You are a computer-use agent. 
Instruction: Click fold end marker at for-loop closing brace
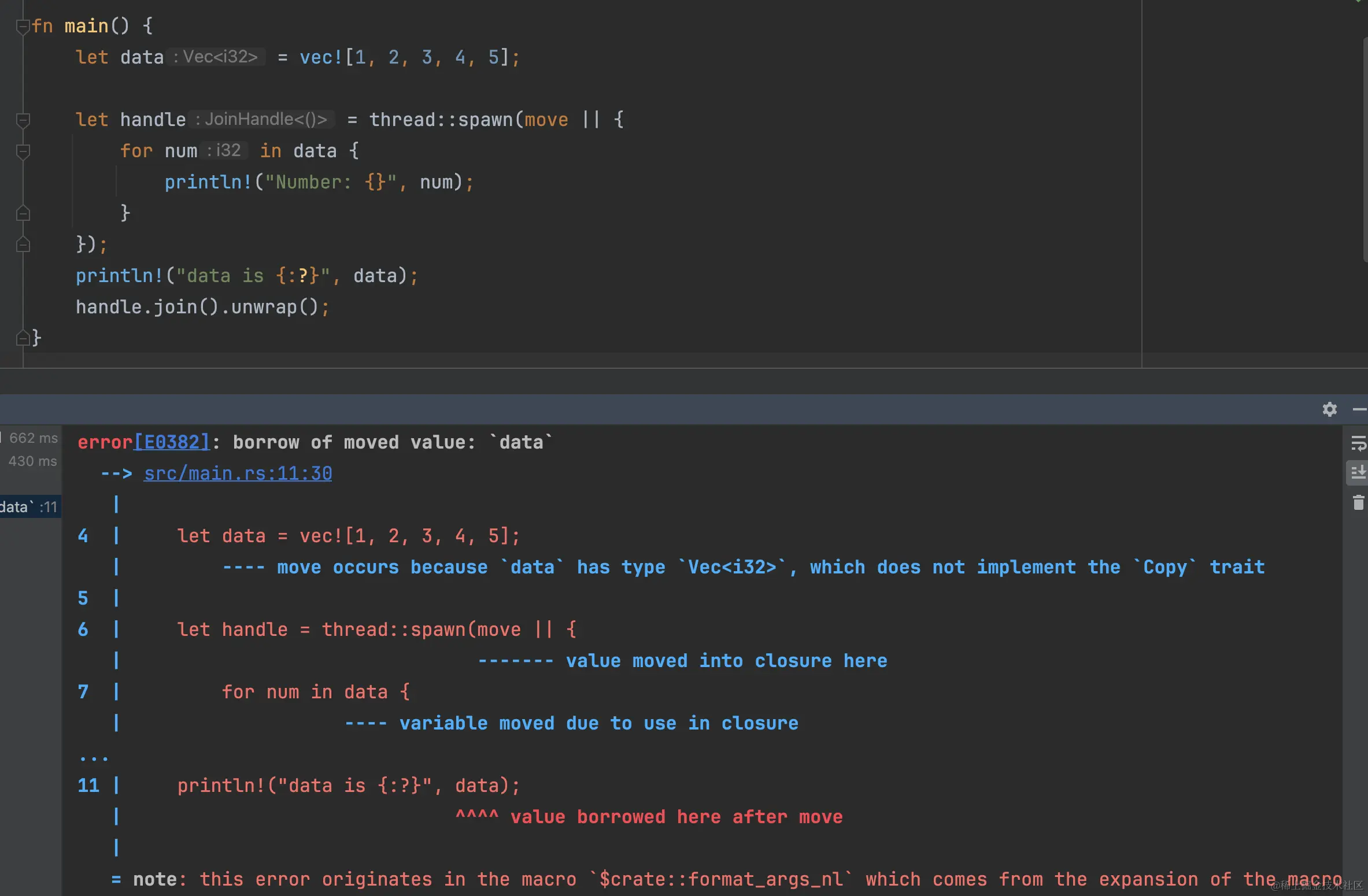coord(23,213)
